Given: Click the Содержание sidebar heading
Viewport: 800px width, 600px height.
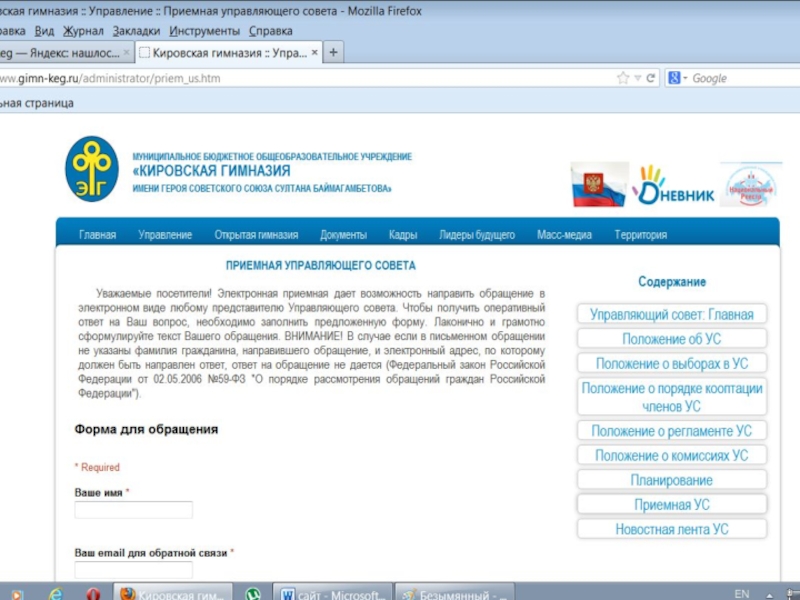Looking at the screenshot, I should [x=672, y=282].
